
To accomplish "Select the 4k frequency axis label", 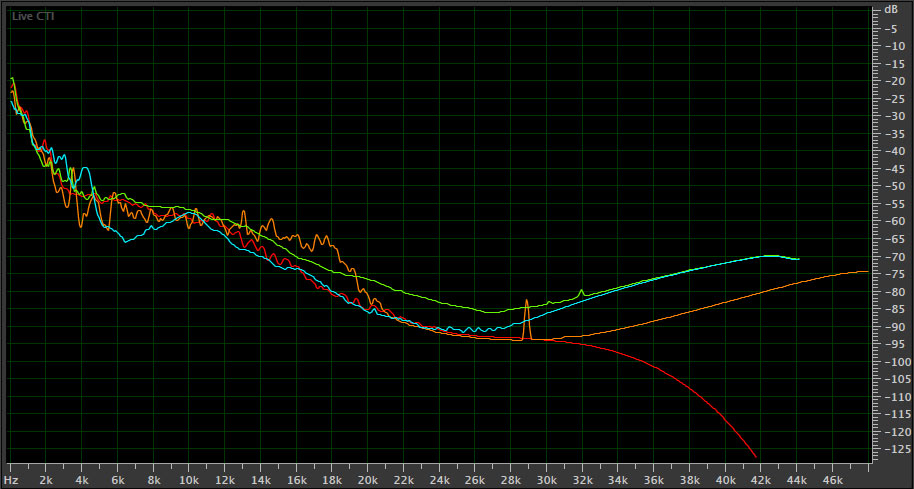I will point(82,481).
